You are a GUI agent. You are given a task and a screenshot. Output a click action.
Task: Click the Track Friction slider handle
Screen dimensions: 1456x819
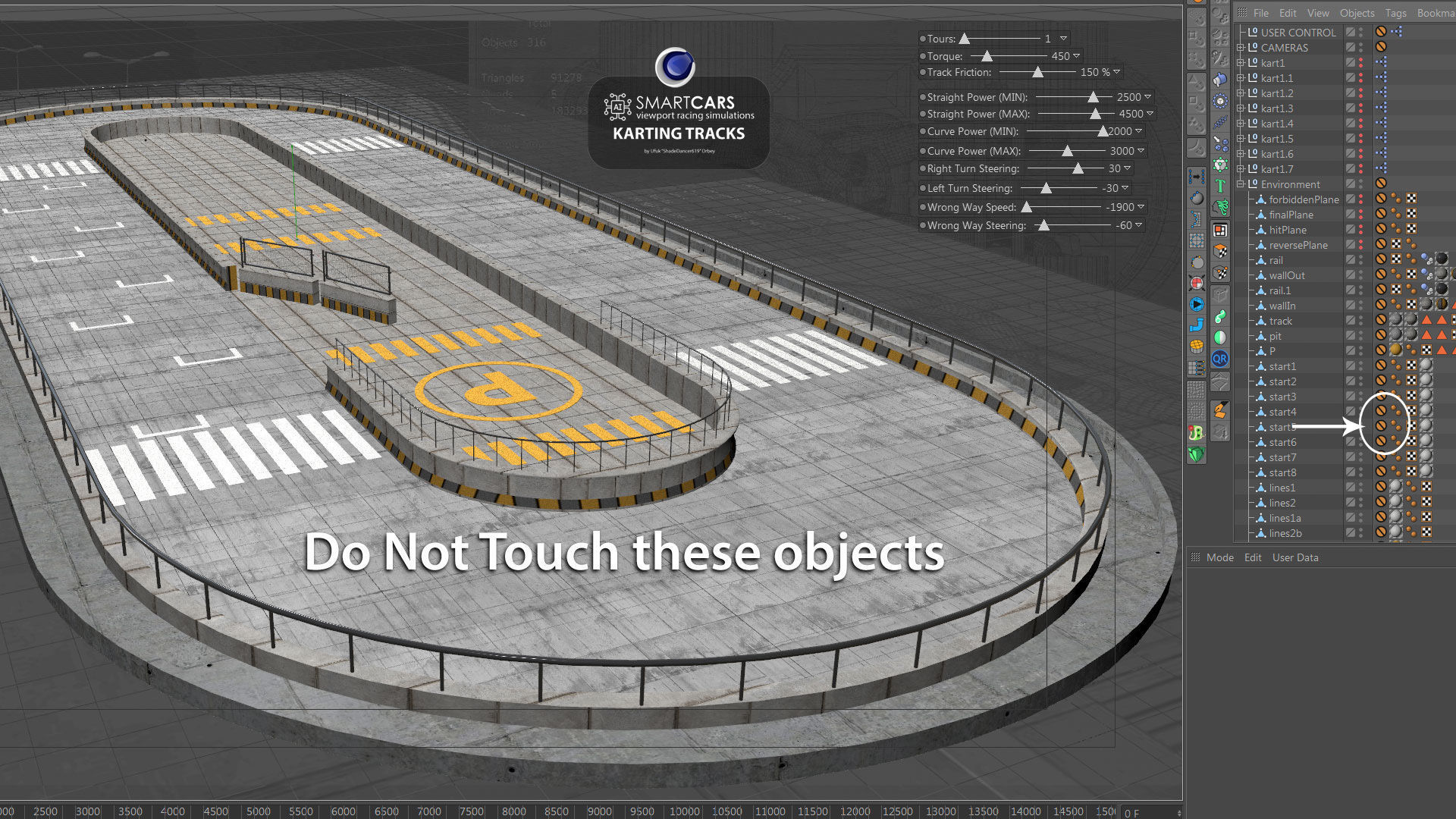(1037, 73)
